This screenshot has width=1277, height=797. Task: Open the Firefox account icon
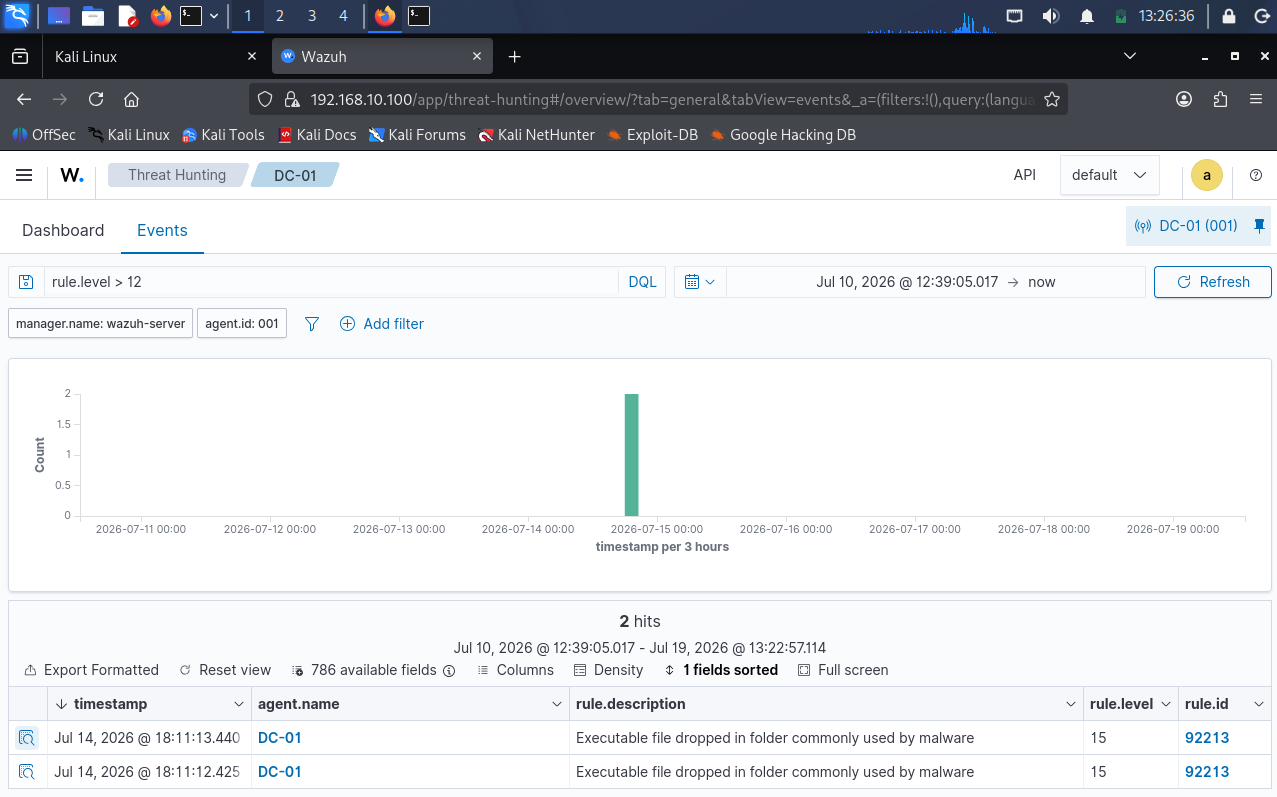pyautogui.click(x=1184, y=99)
